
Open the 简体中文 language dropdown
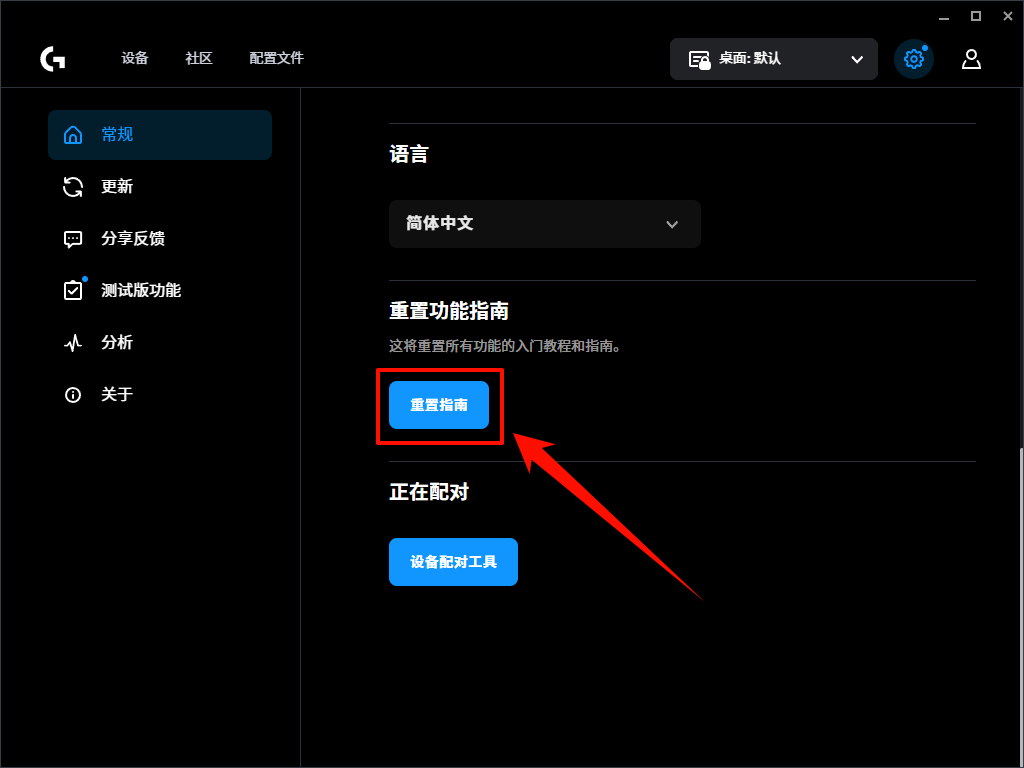pyautogui.click(x=544, y=224)
